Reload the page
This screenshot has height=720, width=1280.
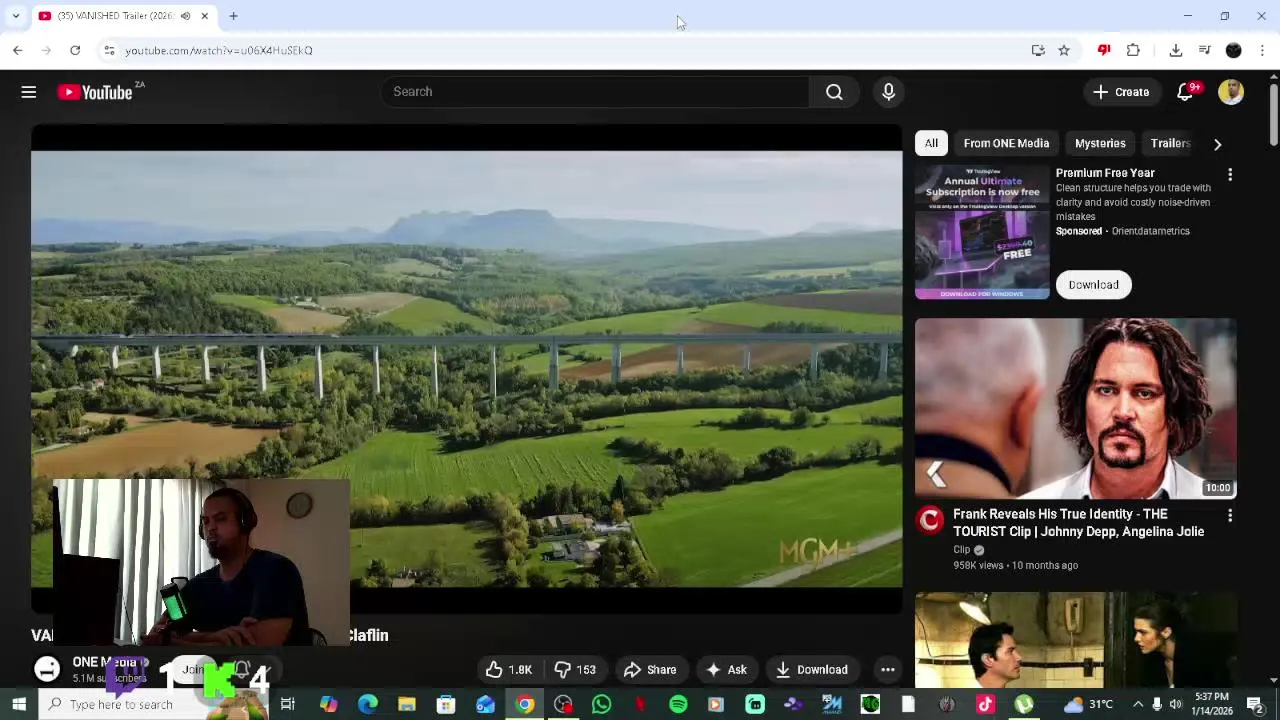click(x=75, y=50)
